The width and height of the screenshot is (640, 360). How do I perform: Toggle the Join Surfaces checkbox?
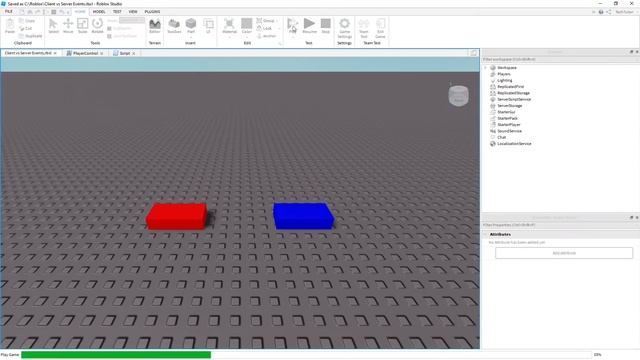pyautogui.click(x=109, y=36)
